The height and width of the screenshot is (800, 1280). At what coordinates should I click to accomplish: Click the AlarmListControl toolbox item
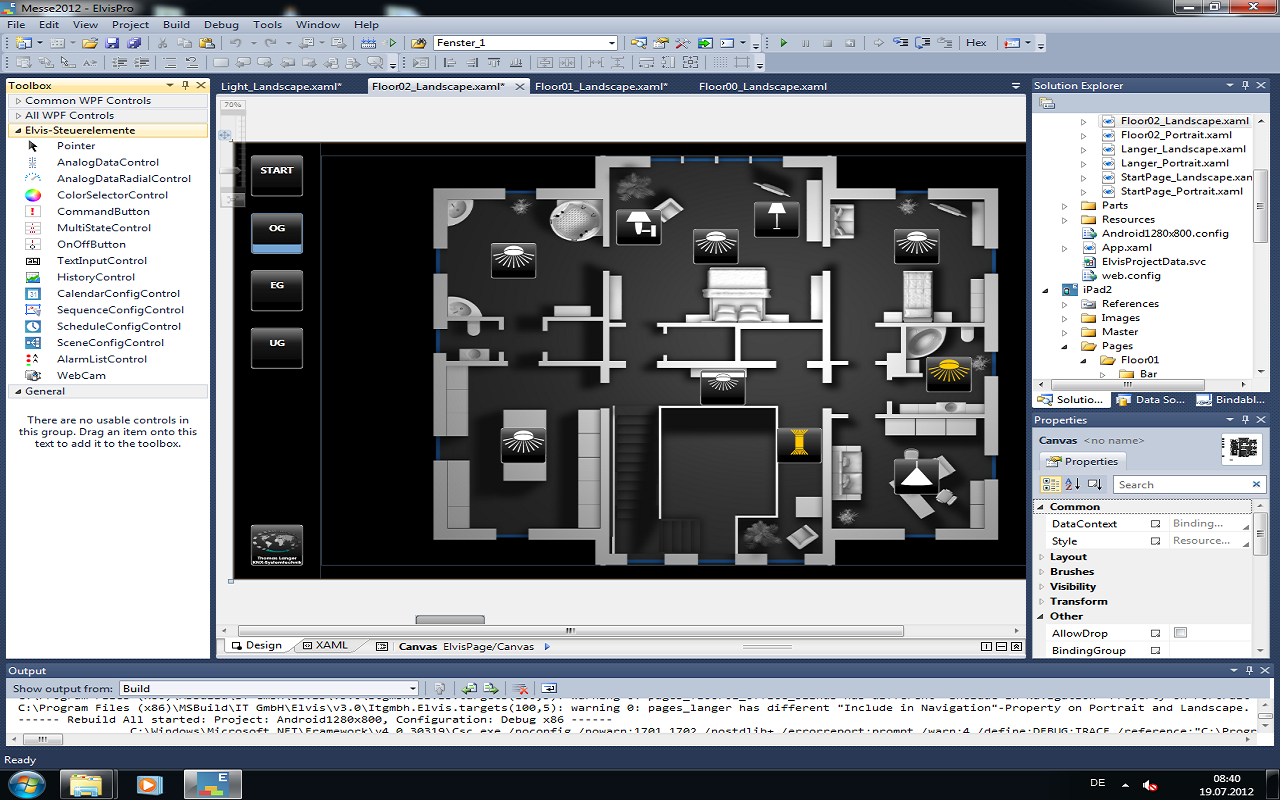[101, 359]
